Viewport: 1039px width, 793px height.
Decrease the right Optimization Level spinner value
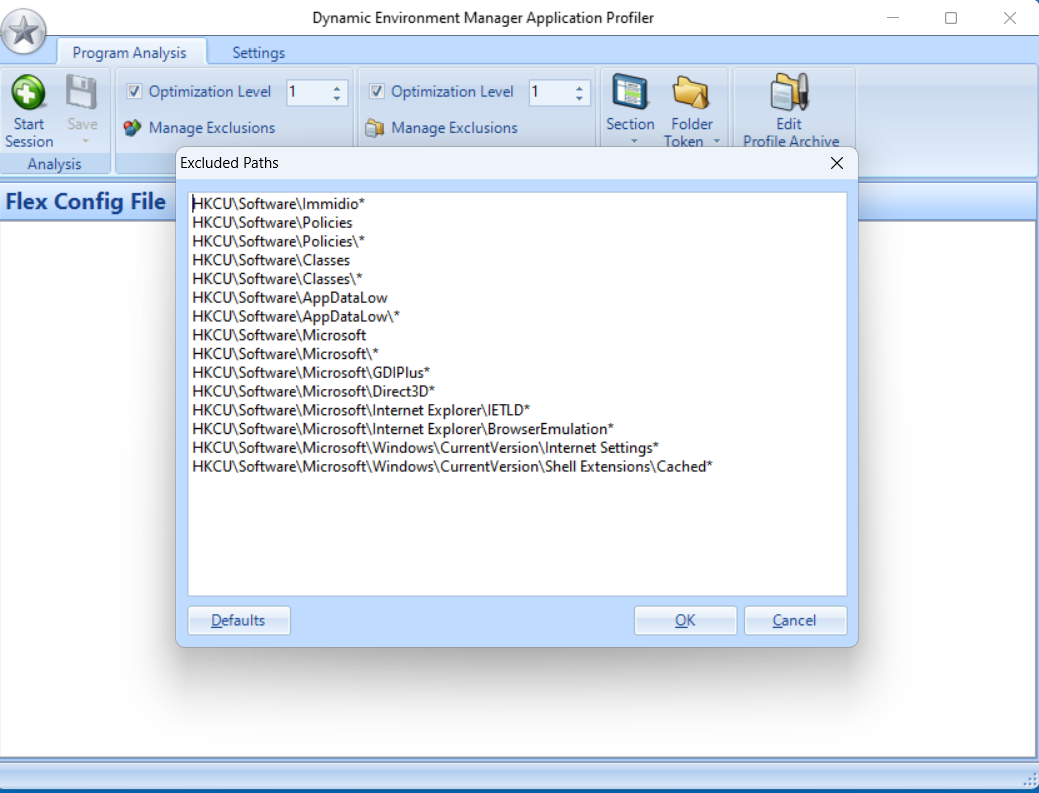tap(579, 98)
